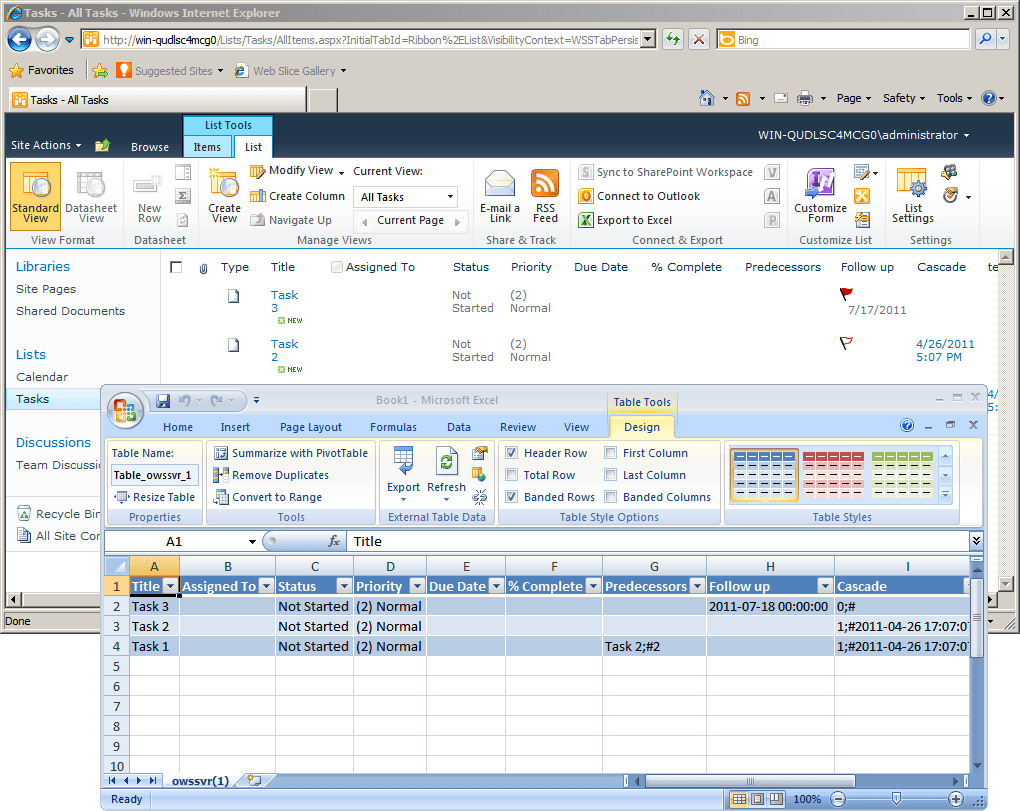Click the Save icon in Excel quick access toolbar

[x=163, y=401]
